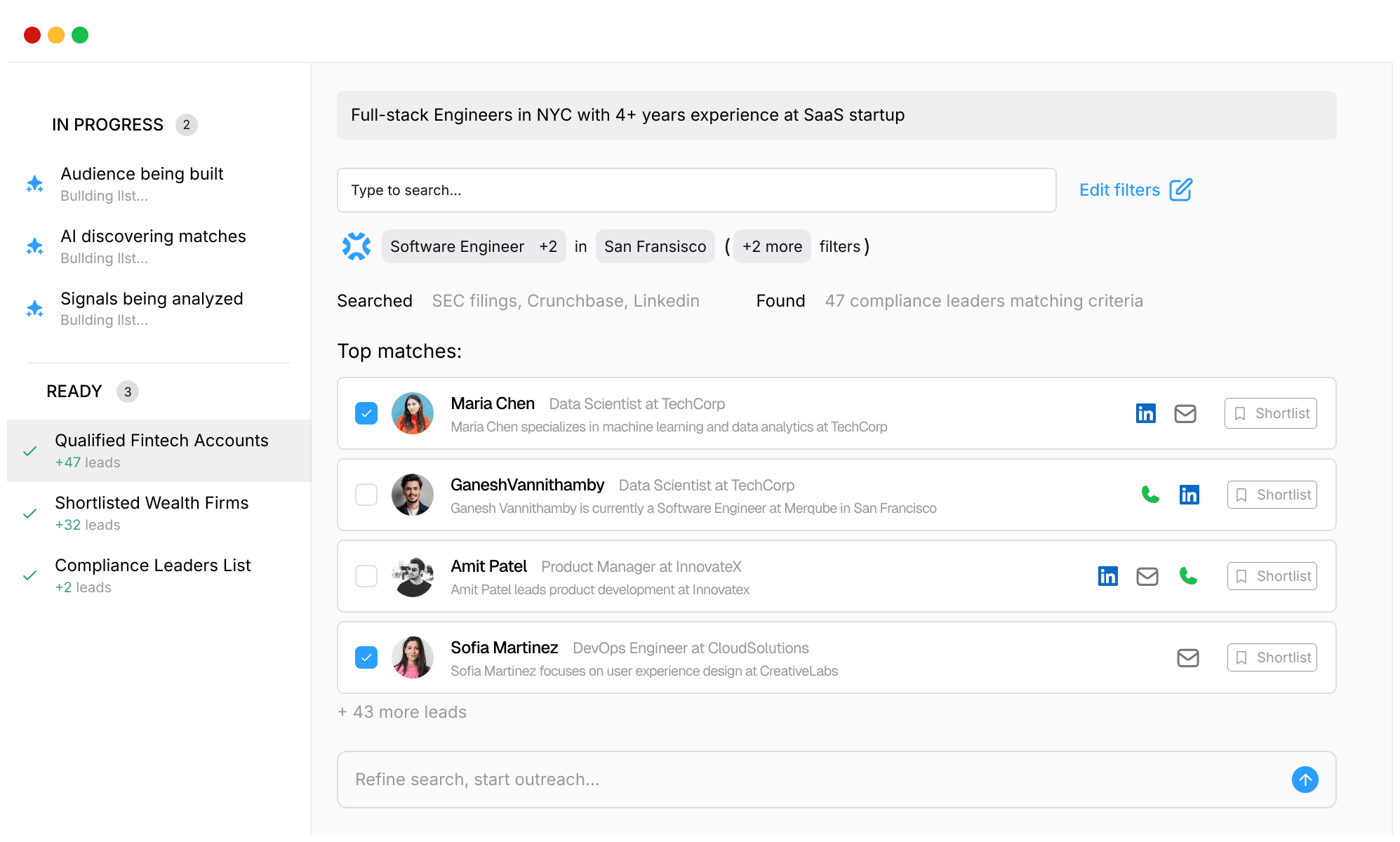
Task: Expand the Software Engineer +2 filter chip
Action: (473, 246)
